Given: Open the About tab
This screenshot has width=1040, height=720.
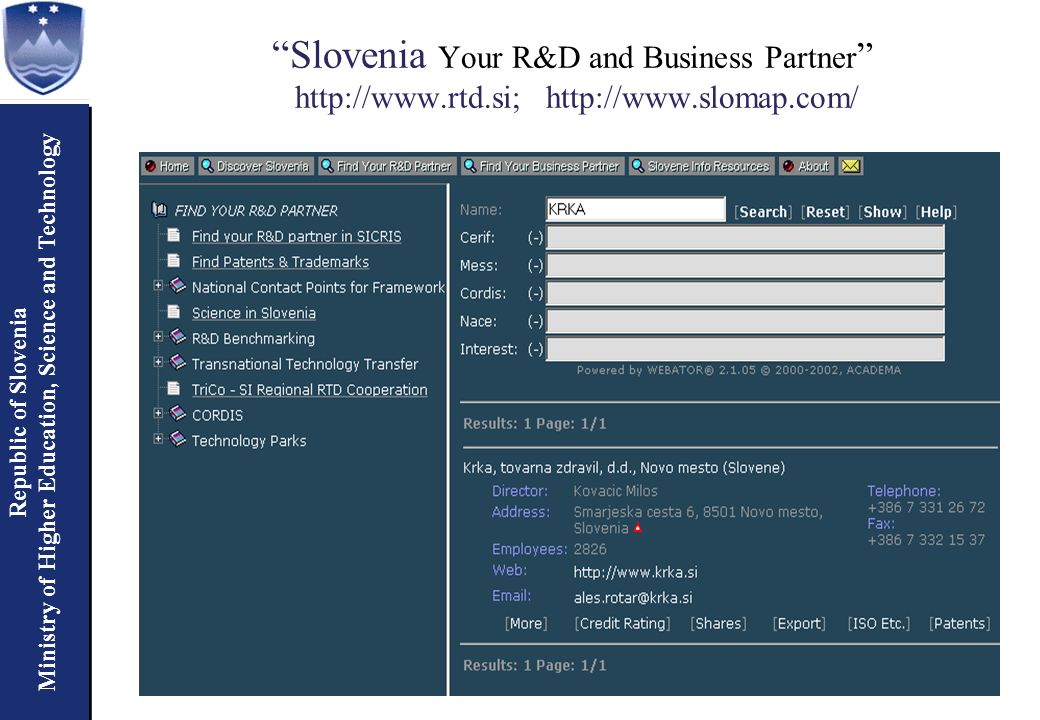Looking at the screenshot, I should tap(807, 166).
